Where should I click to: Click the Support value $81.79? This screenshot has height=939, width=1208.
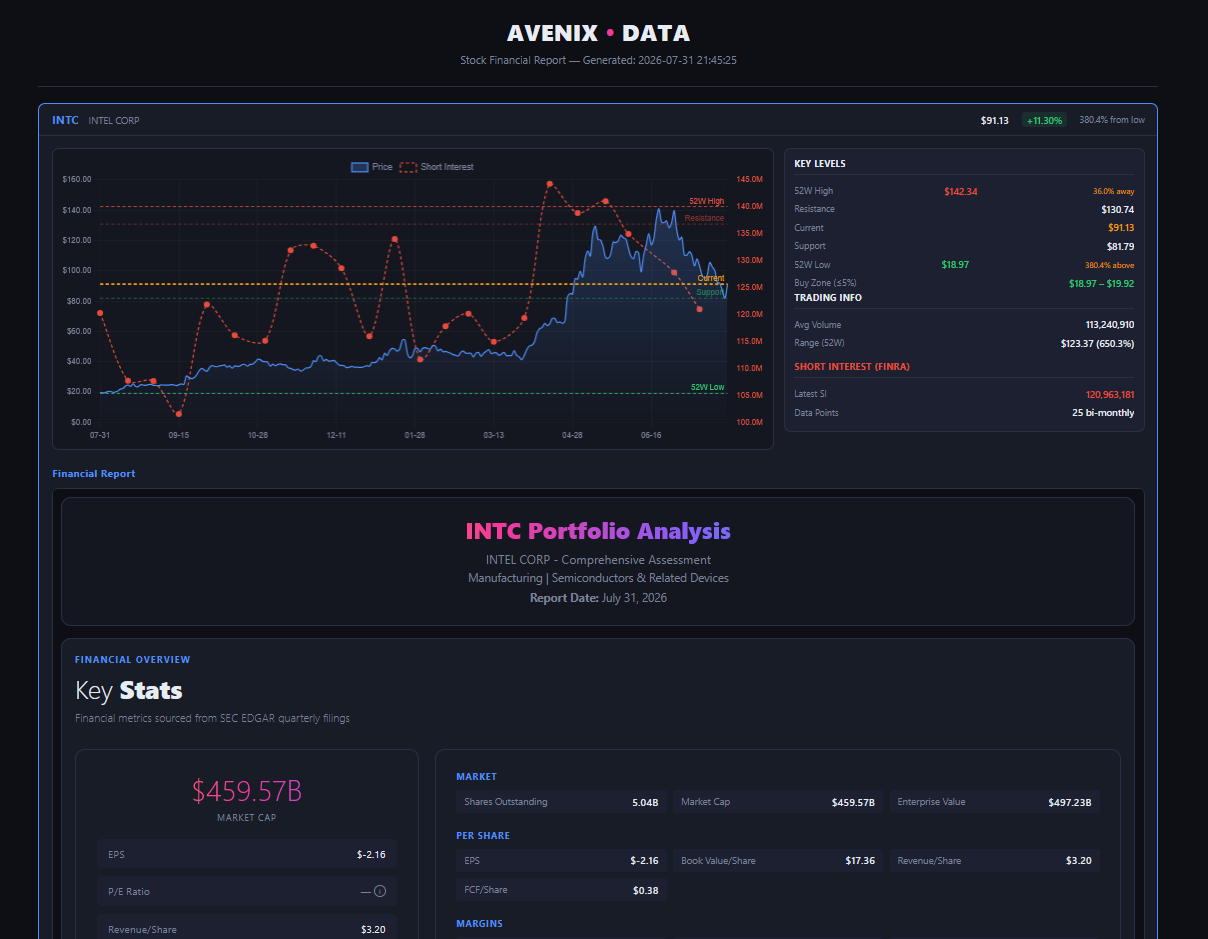pos(1120,246)
